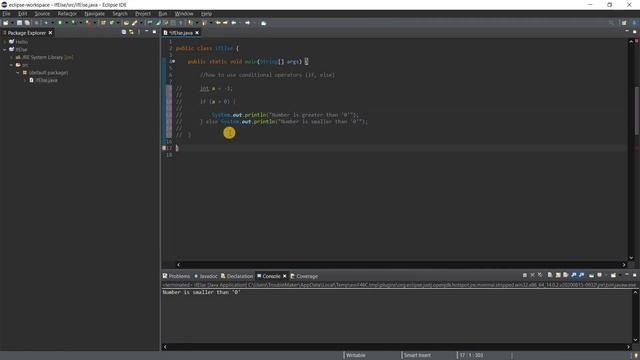Click the Save toolbar icon
The width and height of the screenshot is (640, 360).
coord(19,23)
